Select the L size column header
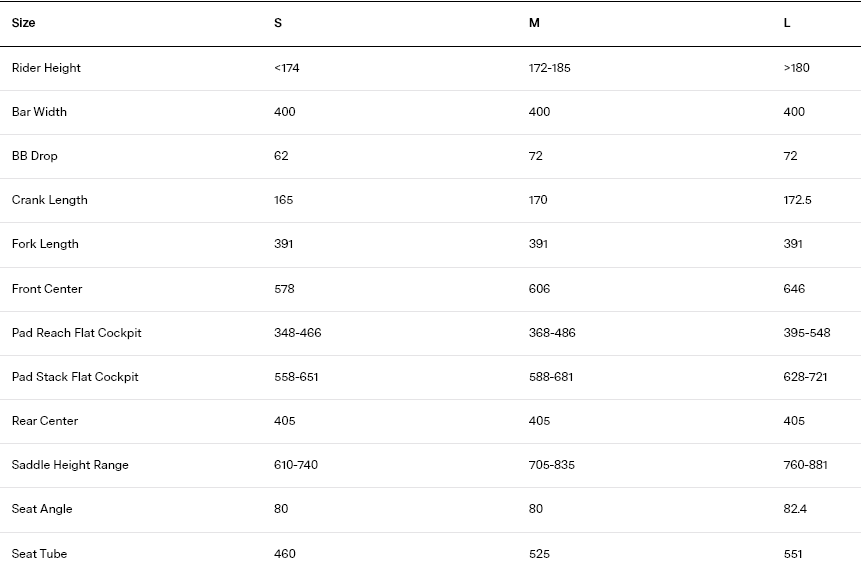Screen dimensions: 861x571 click(787, 23)
